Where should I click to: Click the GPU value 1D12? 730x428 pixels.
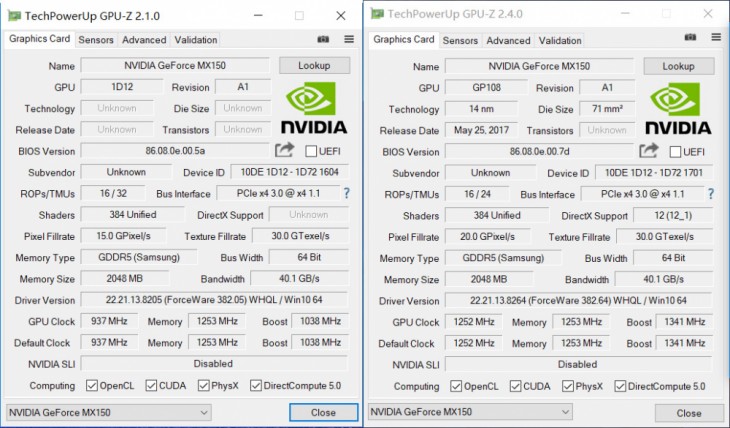[x=122, y=87]
